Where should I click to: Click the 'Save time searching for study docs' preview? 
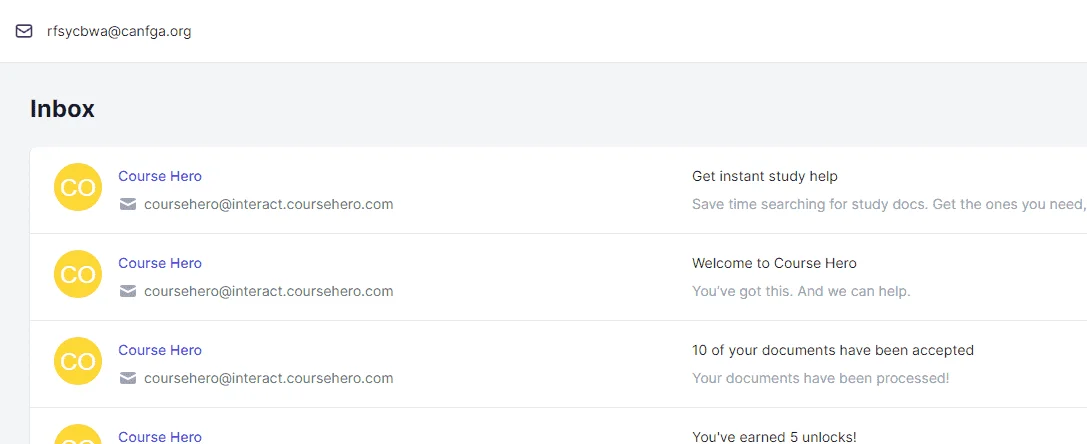pyautogui.click(x=889, y=204)
